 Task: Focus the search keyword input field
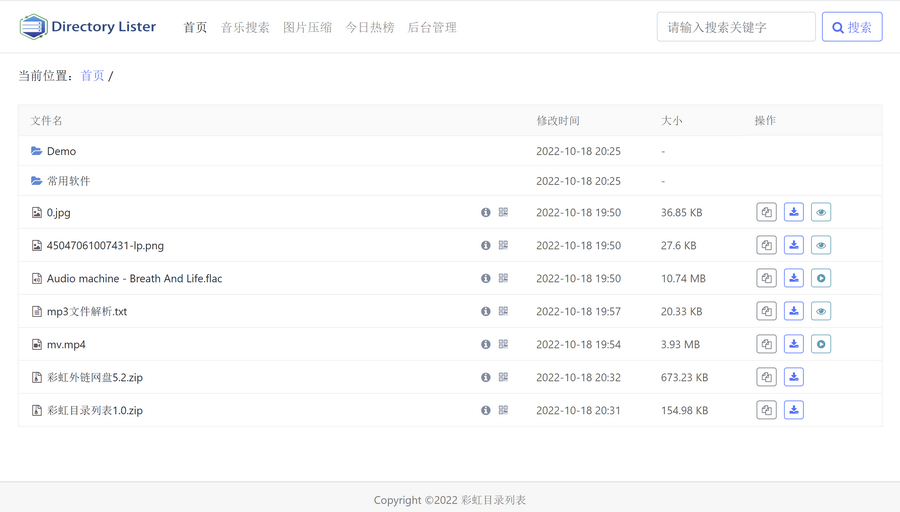pos(736,27)
